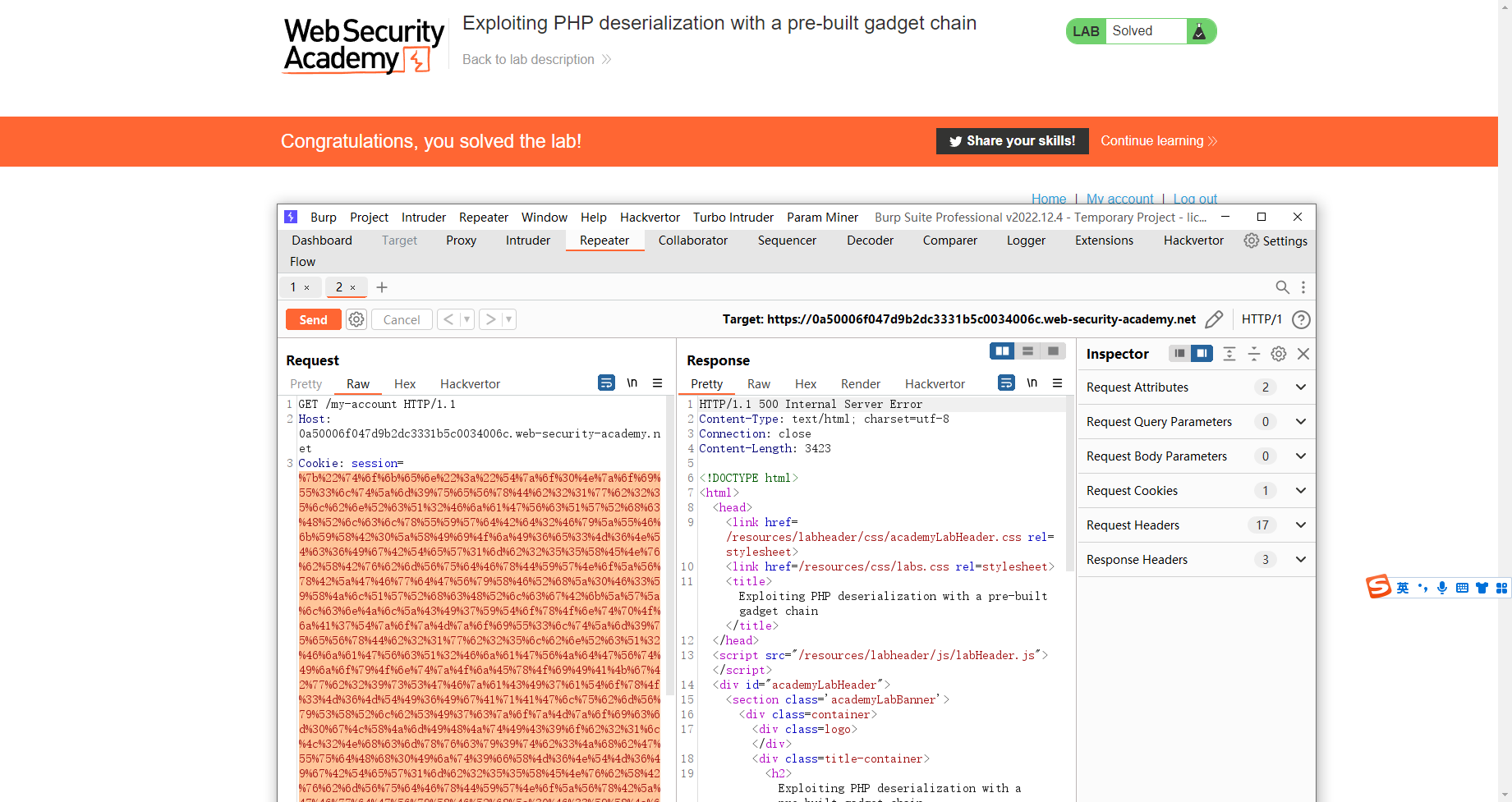Viewport: 1512px width, 802px height.
Task: Follow the Continue learning link
Action: tap(1159, 141)
